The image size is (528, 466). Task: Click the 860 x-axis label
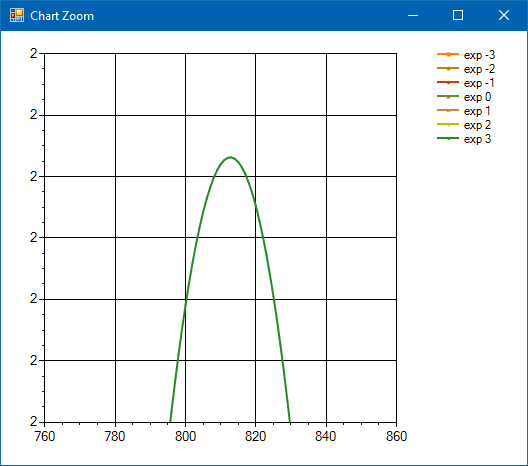point(396,436)
